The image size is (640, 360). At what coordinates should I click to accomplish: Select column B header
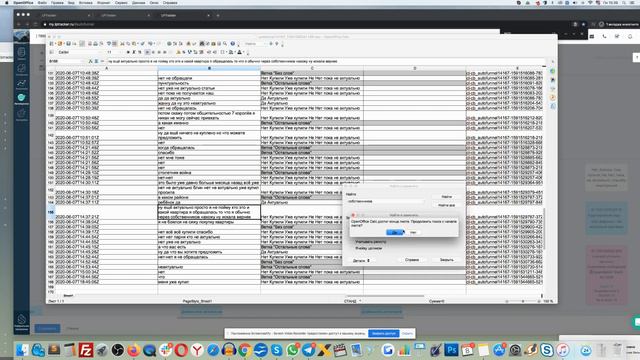(x=209, y=68)
